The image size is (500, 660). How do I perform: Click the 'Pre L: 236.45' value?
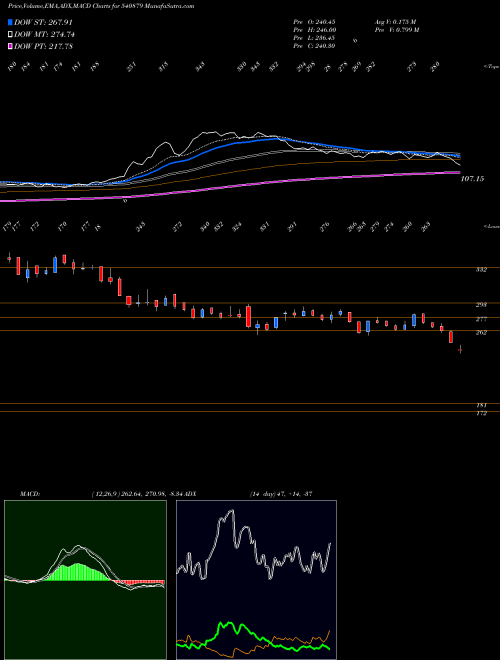pyautogui.click(x=314, y=38)
